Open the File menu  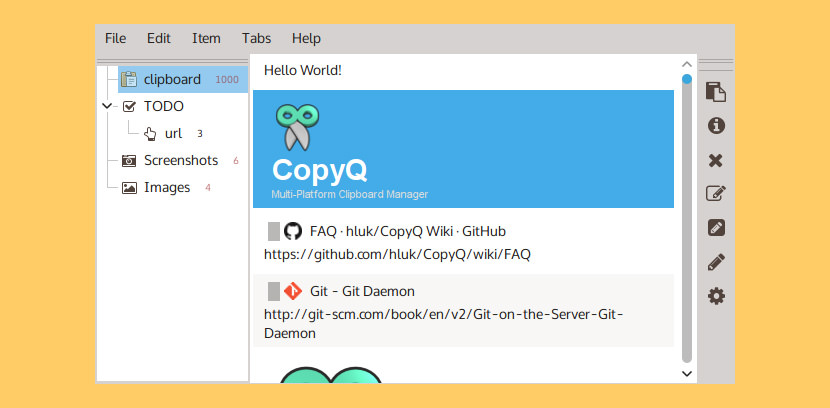click(x=116, y=38)
